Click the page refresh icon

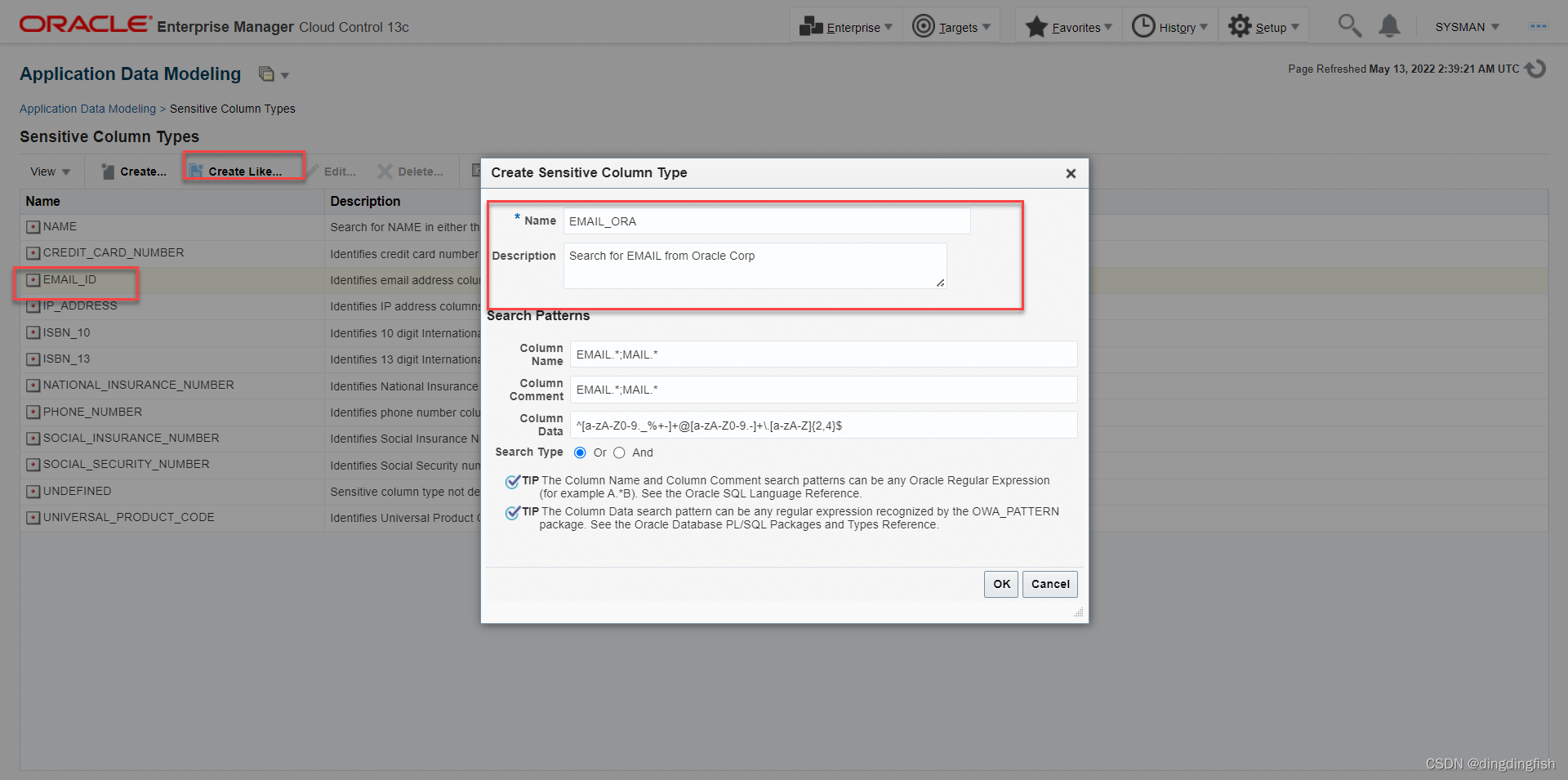pos(1535,69)
